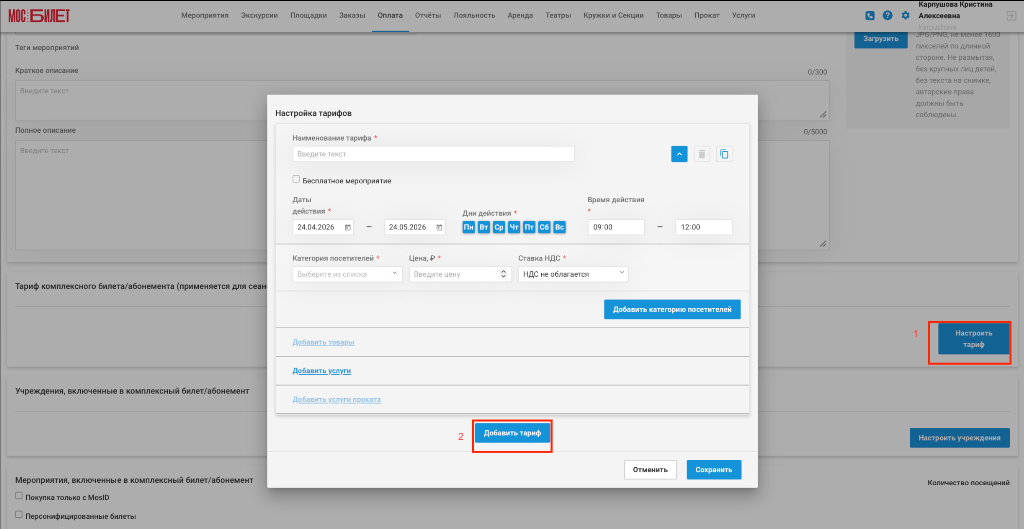Adjust price with the Цена stepper arrows
This screenshot has height=529, width=1024.
pyautogui.click(x=504, y=274)
